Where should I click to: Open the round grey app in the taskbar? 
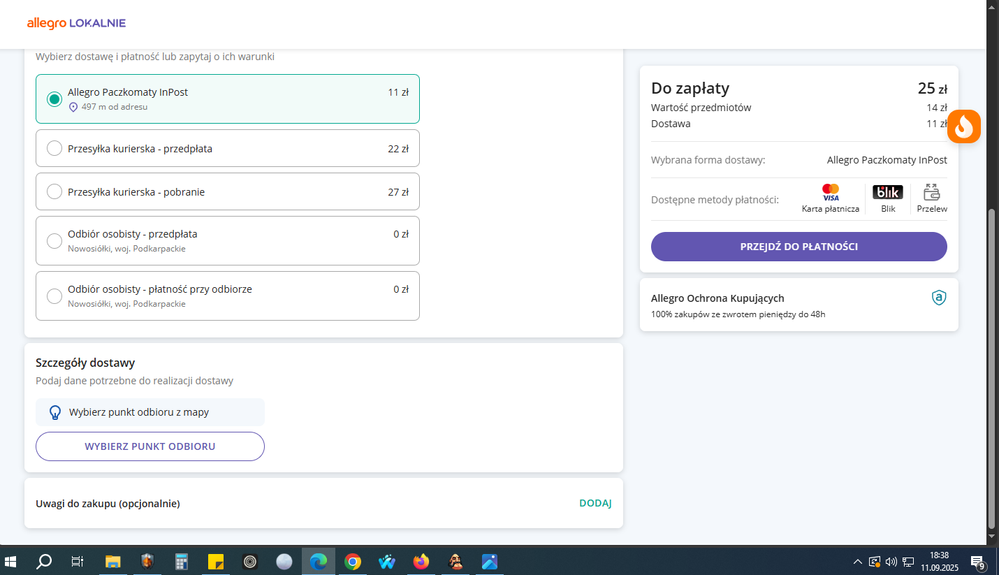pyautogui.click(x=284, y=562)
